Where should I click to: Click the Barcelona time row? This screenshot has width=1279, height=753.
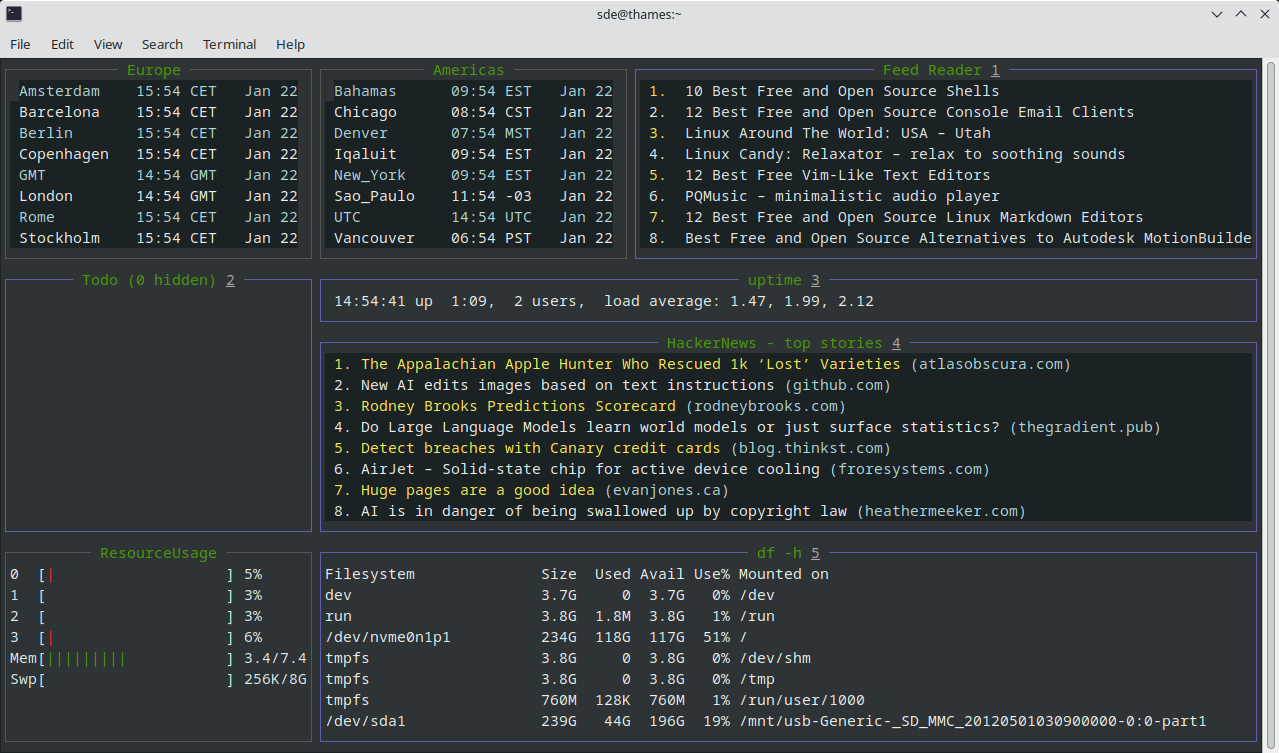(158, 112)
